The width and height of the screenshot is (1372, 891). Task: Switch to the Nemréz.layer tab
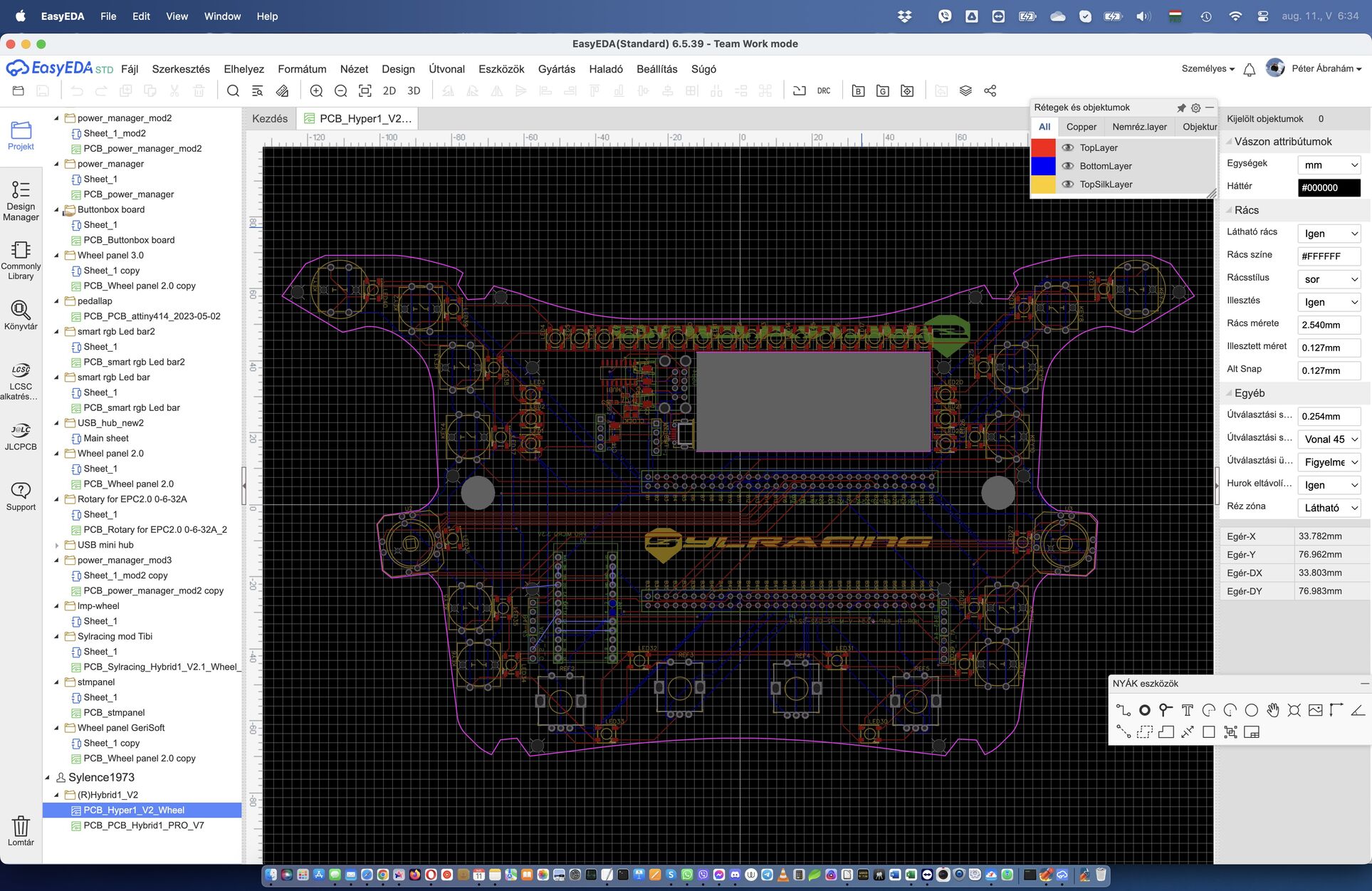1139,127
